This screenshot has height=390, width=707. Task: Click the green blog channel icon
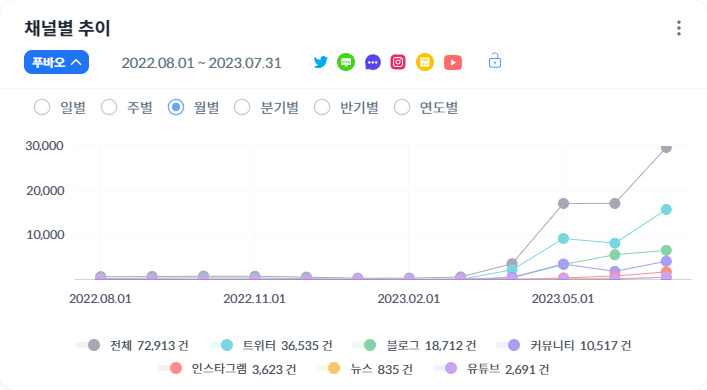point(346,62)
